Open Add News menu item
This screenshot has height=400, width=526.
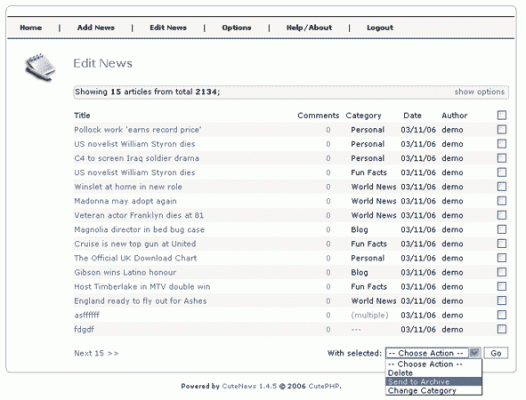pos(96,28)
